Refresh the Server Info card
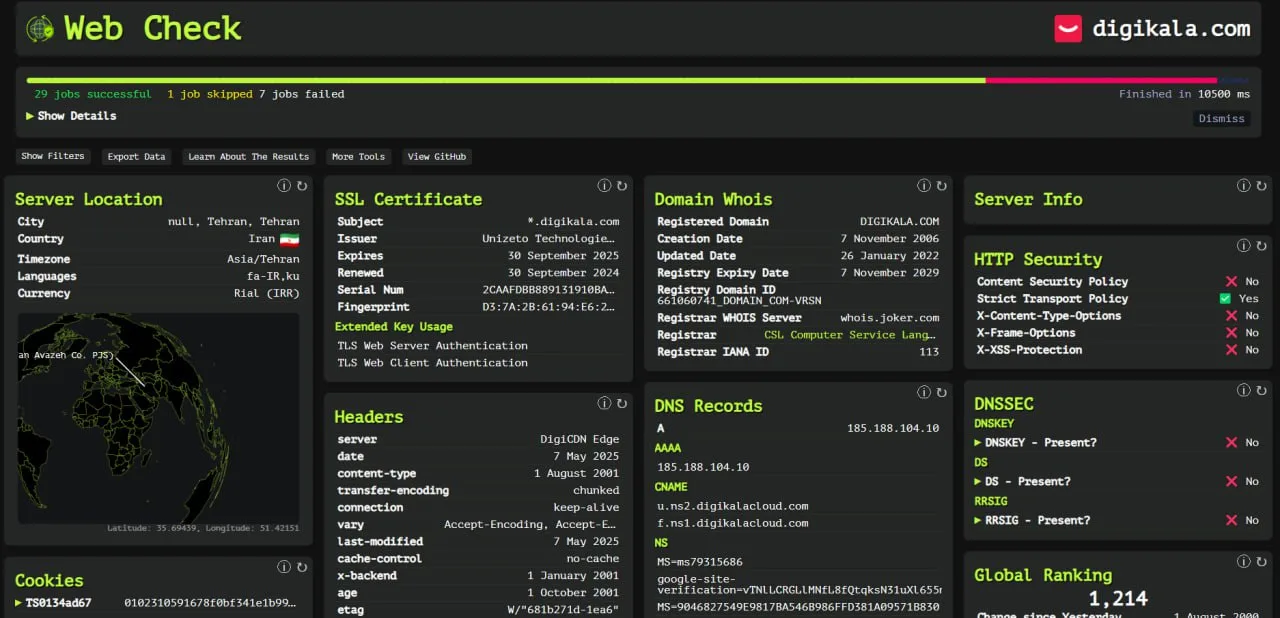This screenshot has width=1280, height=618. tap(1261, 186)
